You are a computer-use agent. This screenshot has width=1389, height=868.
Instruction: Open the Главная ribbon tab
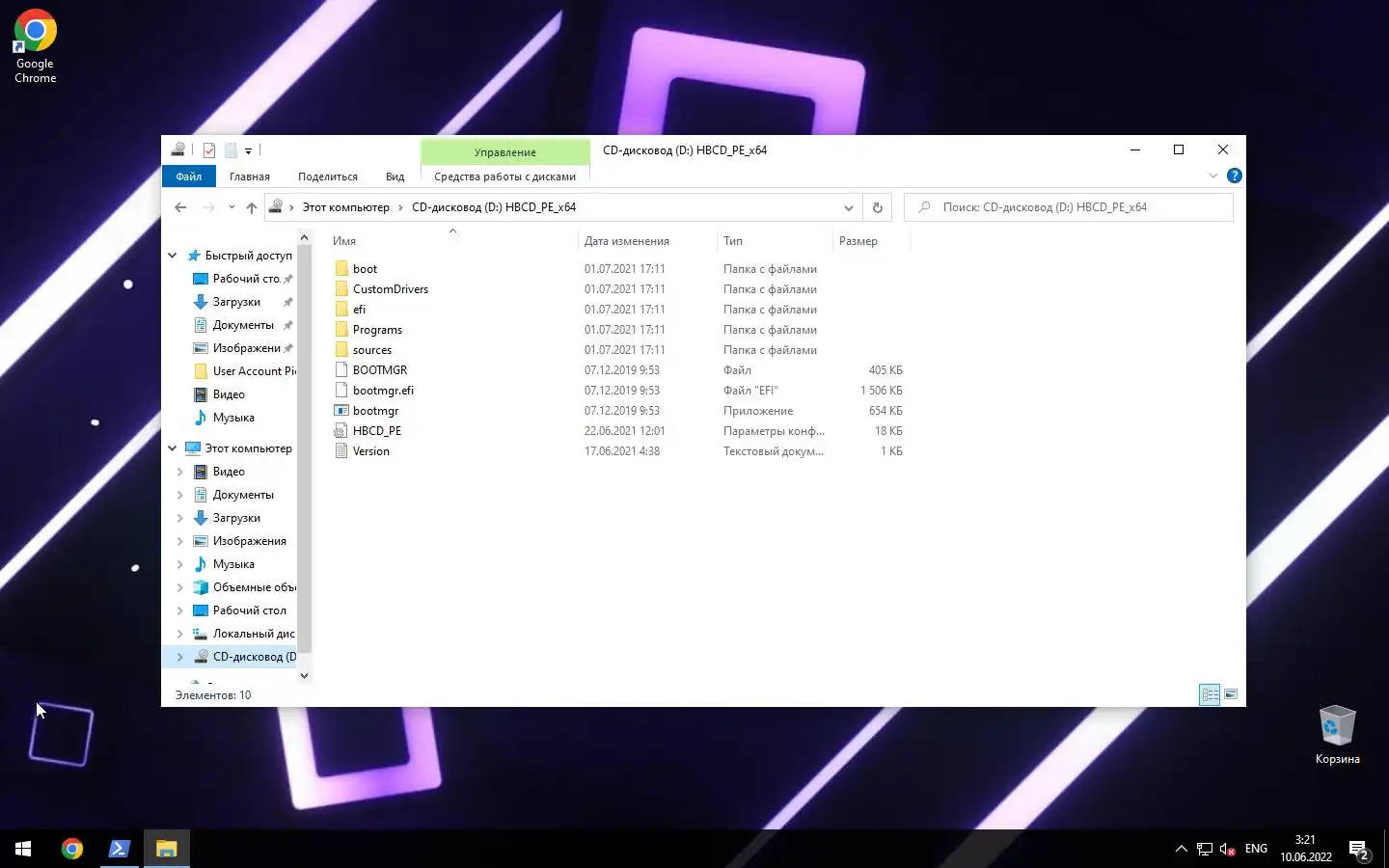point(250,176)
